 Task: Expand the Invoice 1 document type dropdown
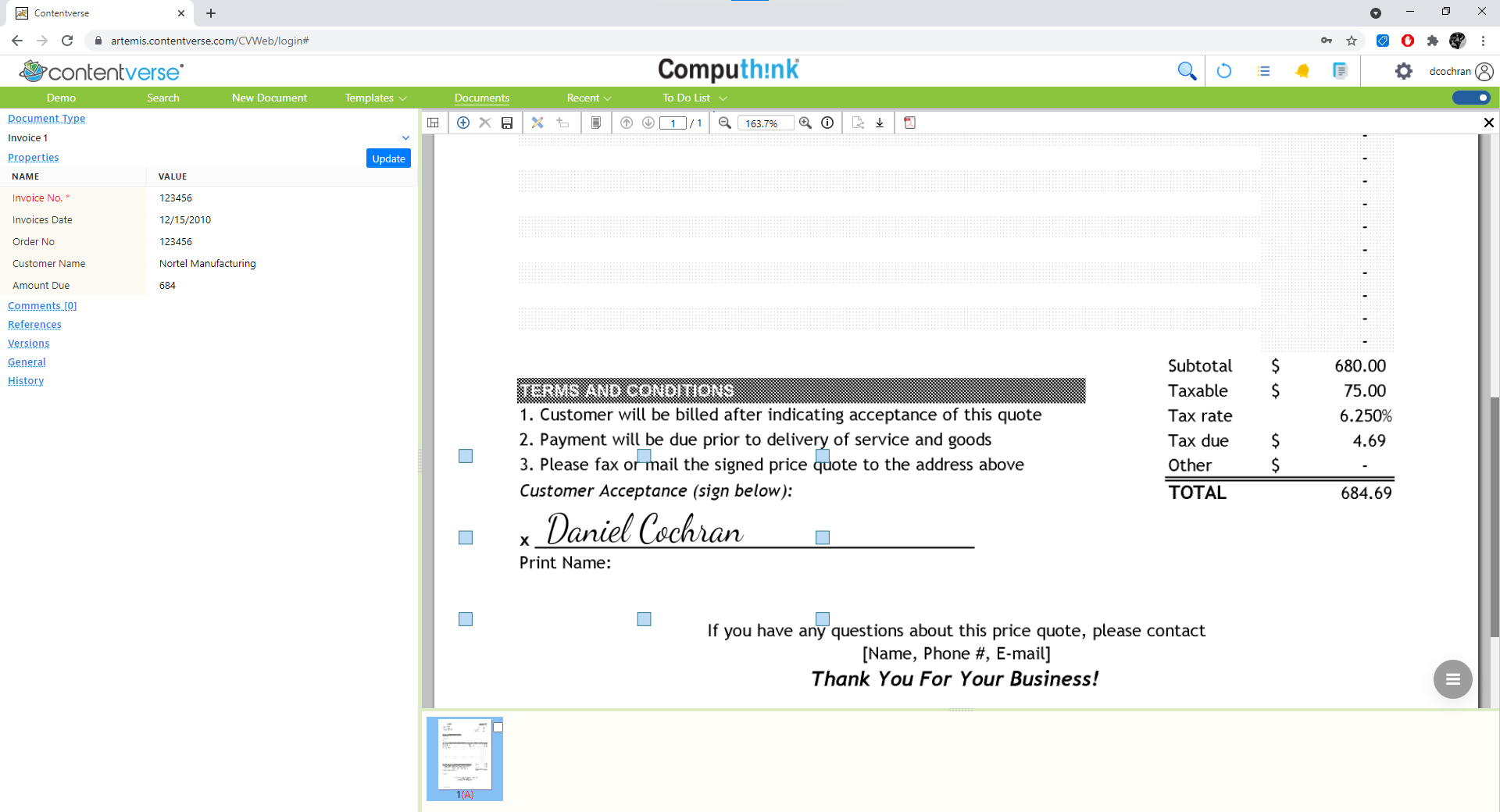pos(405,138)
